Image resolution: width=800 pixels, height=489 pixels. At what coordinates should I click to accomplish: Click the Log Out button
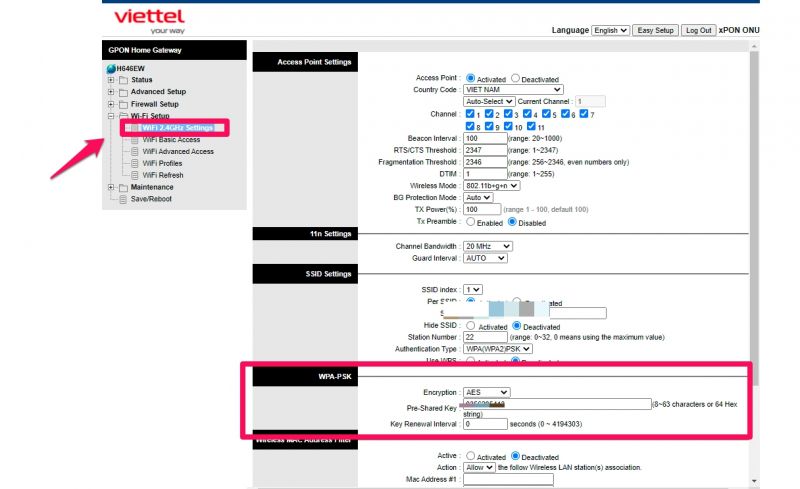(698, 30)
